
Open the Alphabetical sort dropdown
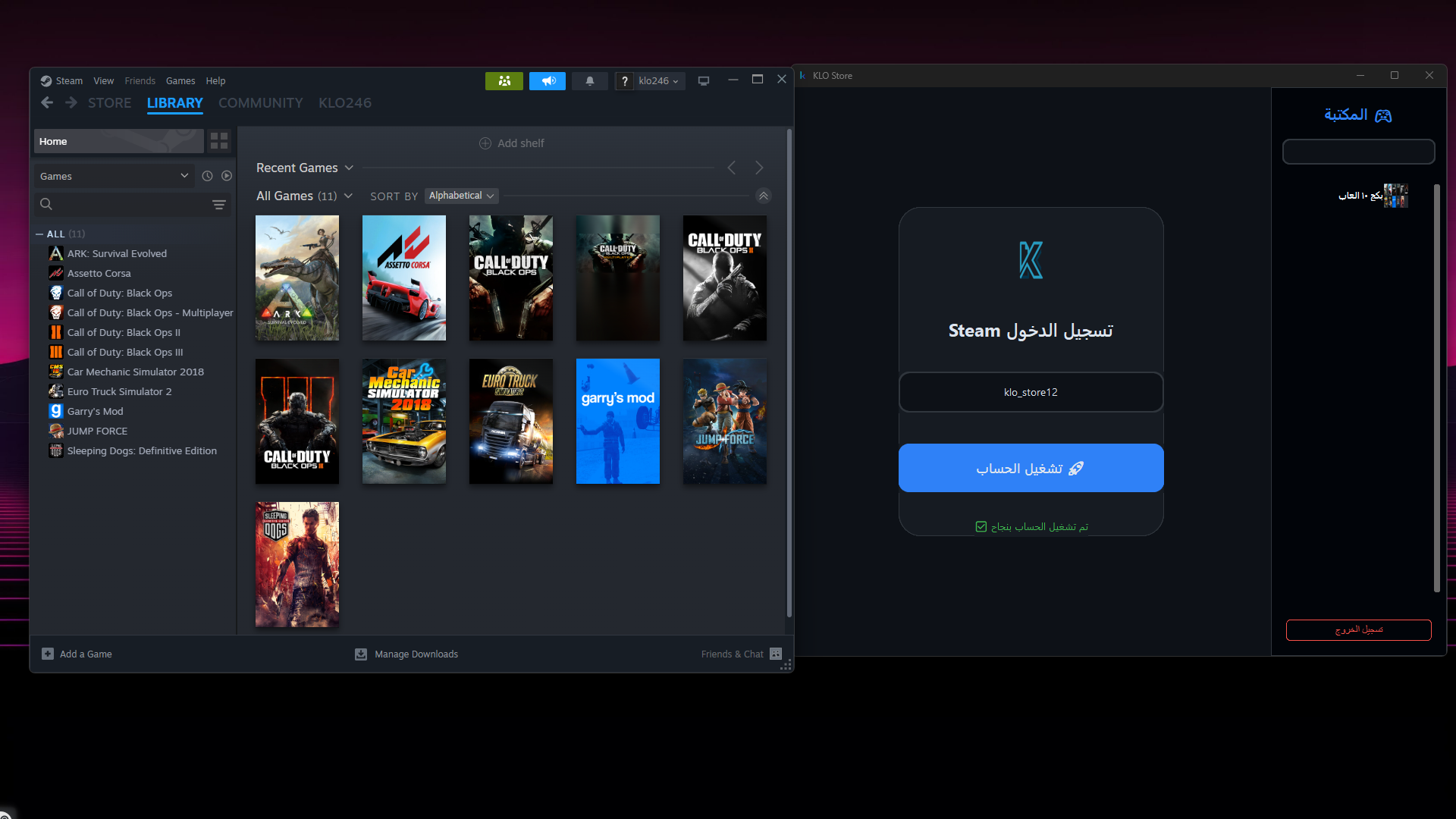coord(461,196)
